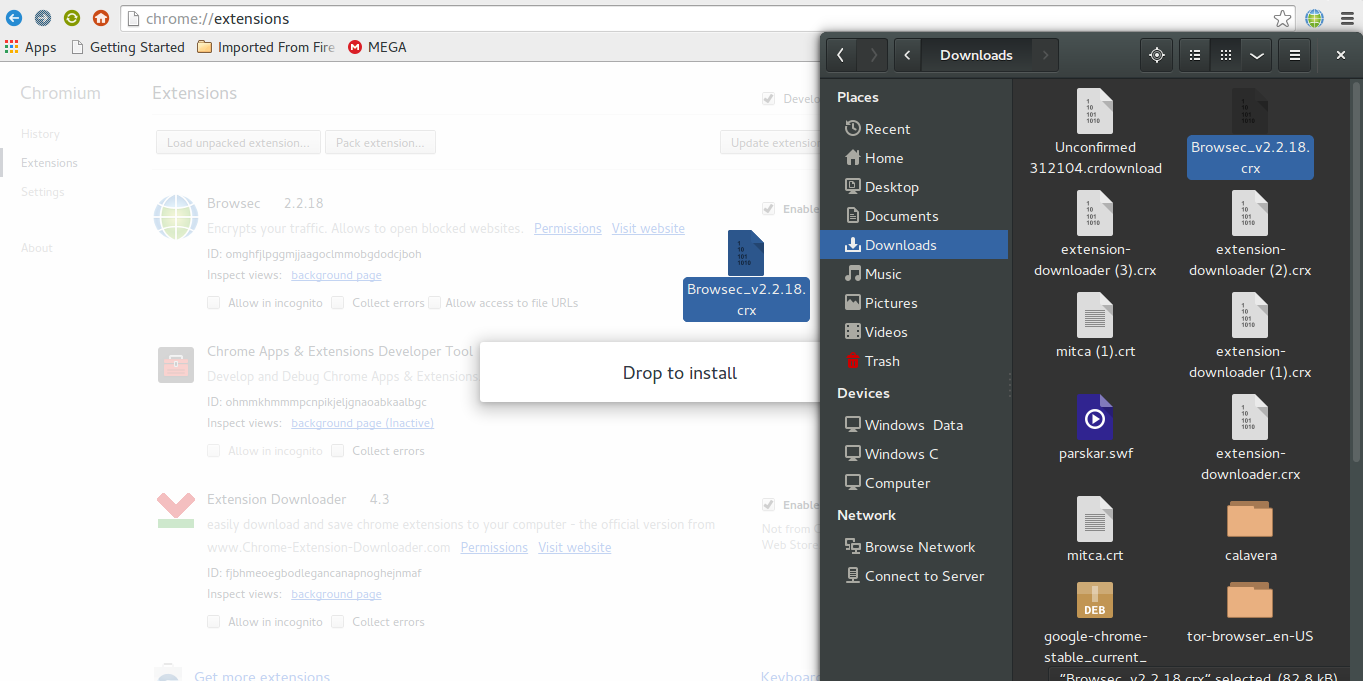
Task: Toggle Allow access to file URLs
Action: [x=434, y=303]
